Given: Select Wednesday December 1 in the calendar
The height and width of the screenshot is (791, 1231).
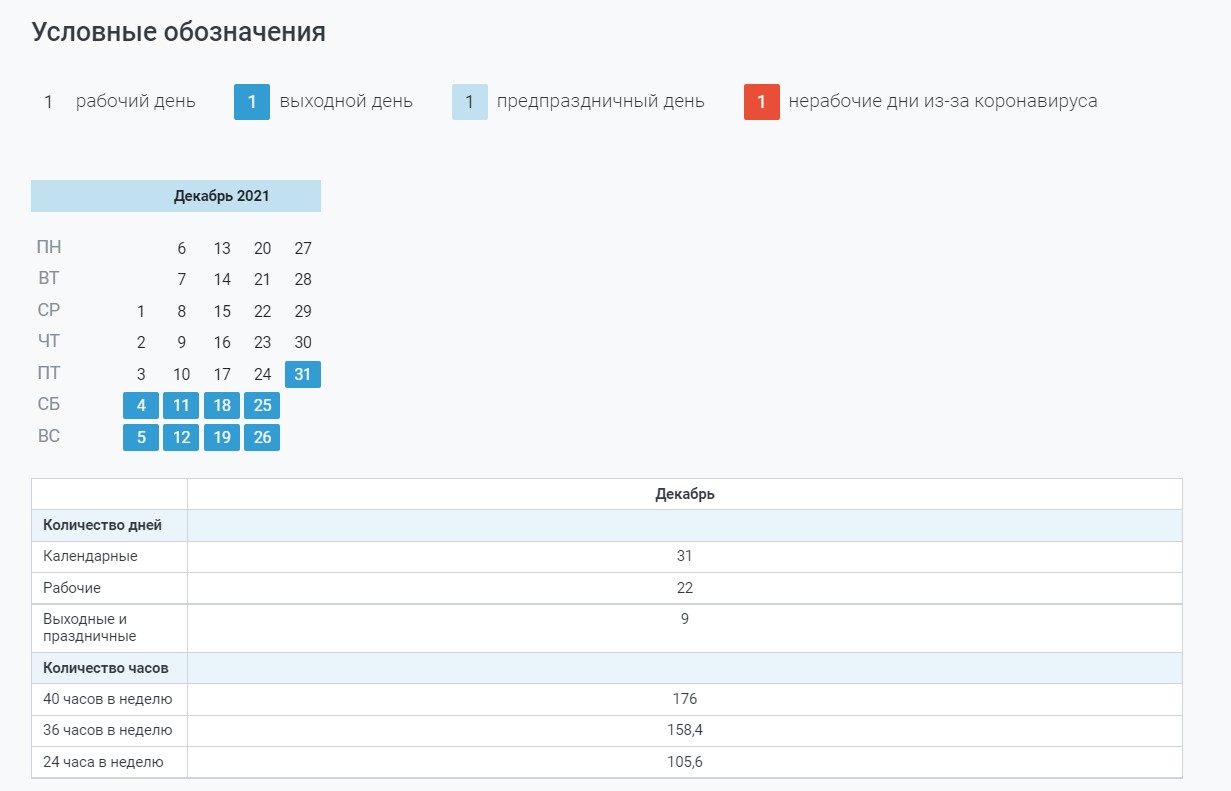Looking at the screenshot, I should pyautogui.click(x=141, y=311).
